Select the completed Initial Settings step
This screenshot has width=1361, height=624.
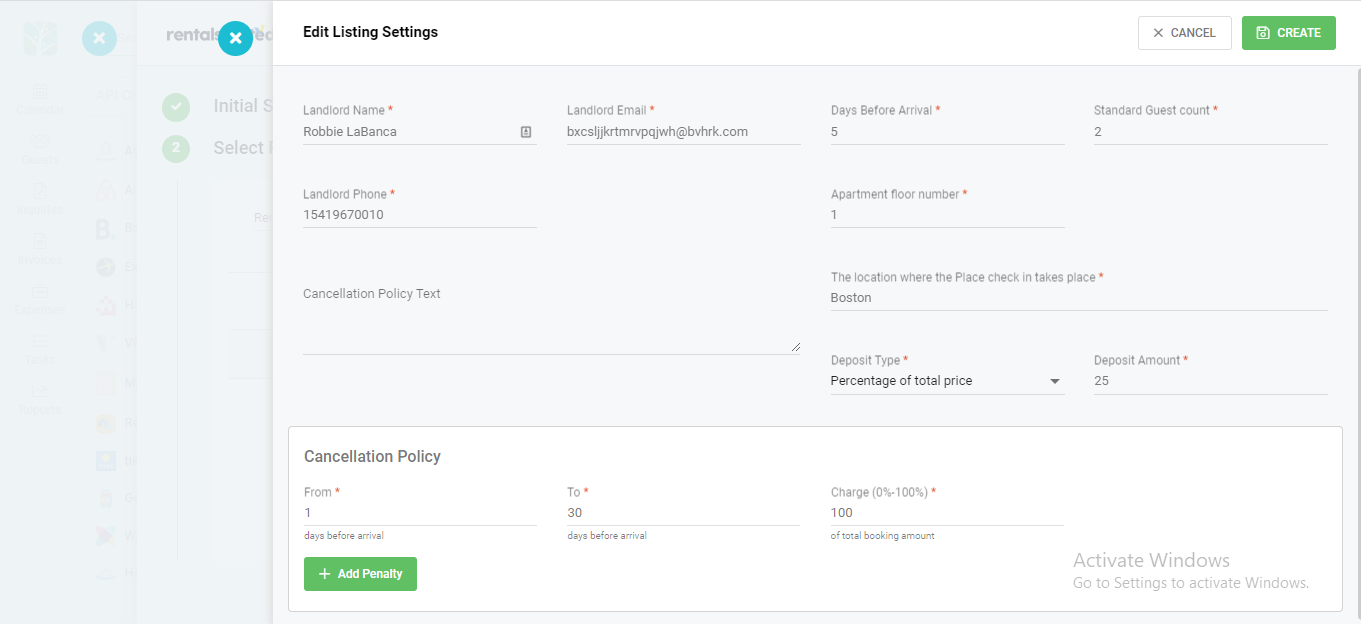click(x=176, y=106)
